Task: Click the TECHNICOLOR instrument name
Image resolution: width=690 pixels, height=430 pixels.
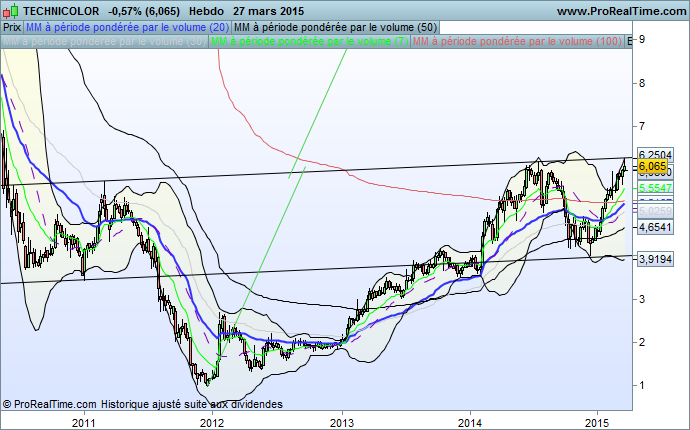Action: click(x=61, y=11)
